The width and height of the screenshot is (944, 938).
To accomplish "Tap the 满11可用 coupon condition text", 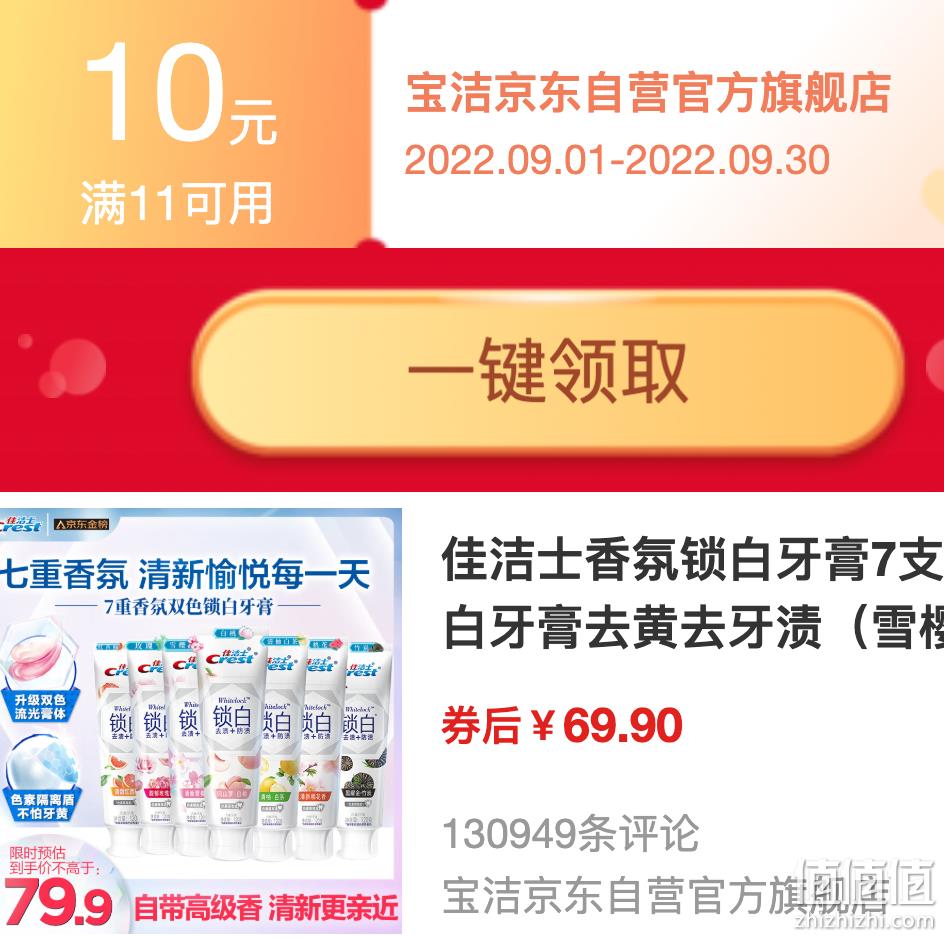I will [177, 203].
